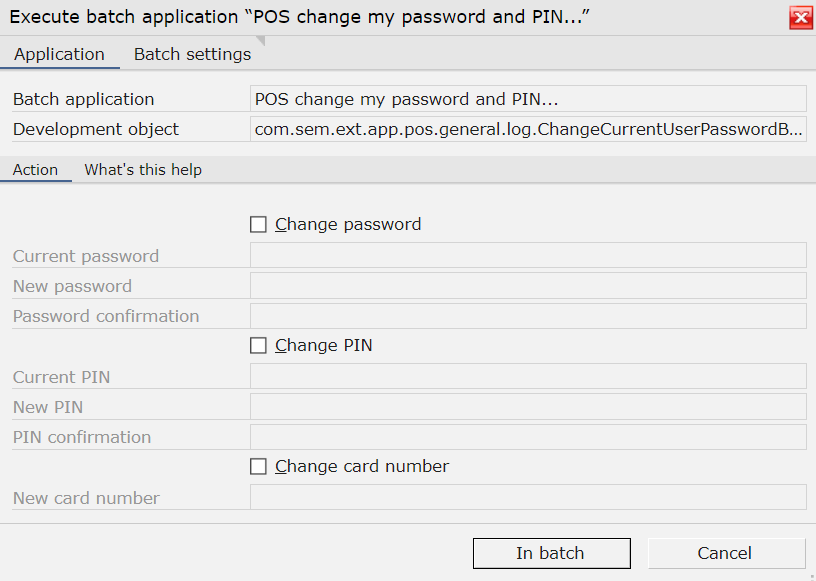Viewport: 816px width, 581px height.
Task: Click the In batch button
Action: (x=552, y=553)
